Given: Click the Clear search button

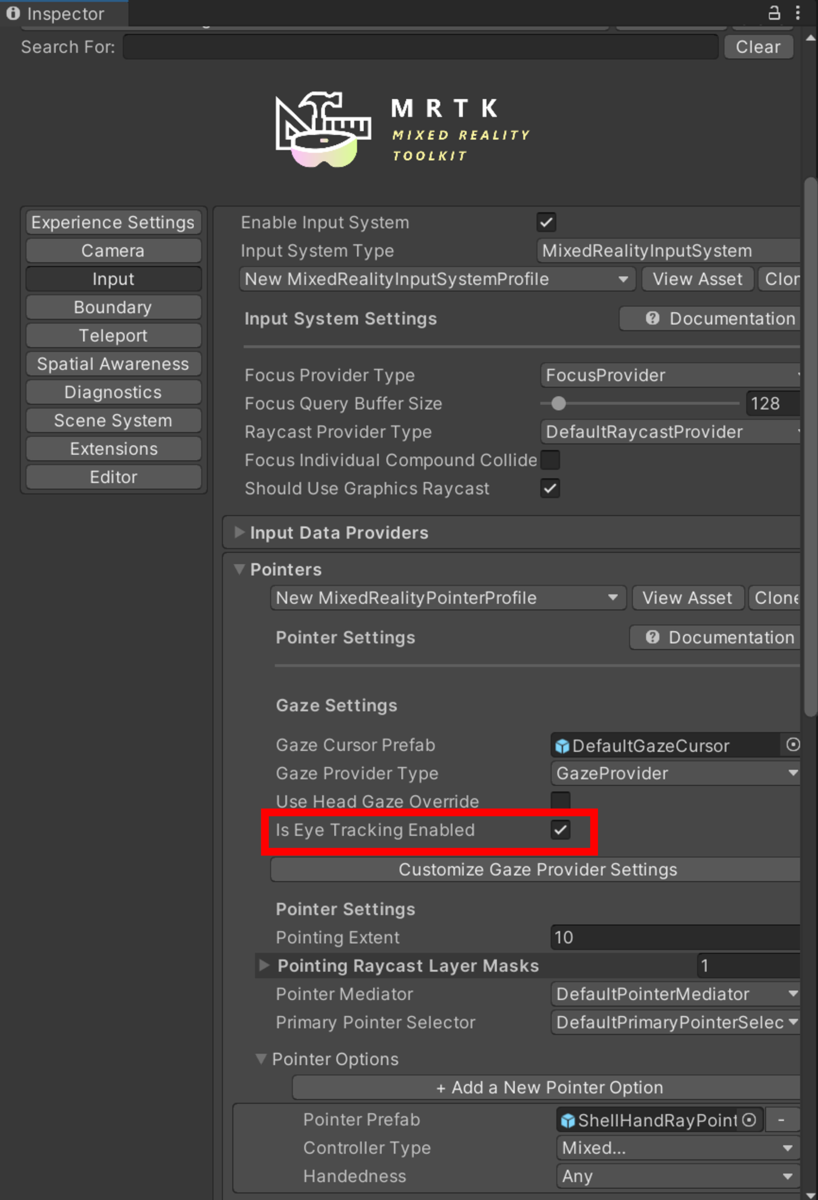Looking at the screenshot, I should [758, 47].
